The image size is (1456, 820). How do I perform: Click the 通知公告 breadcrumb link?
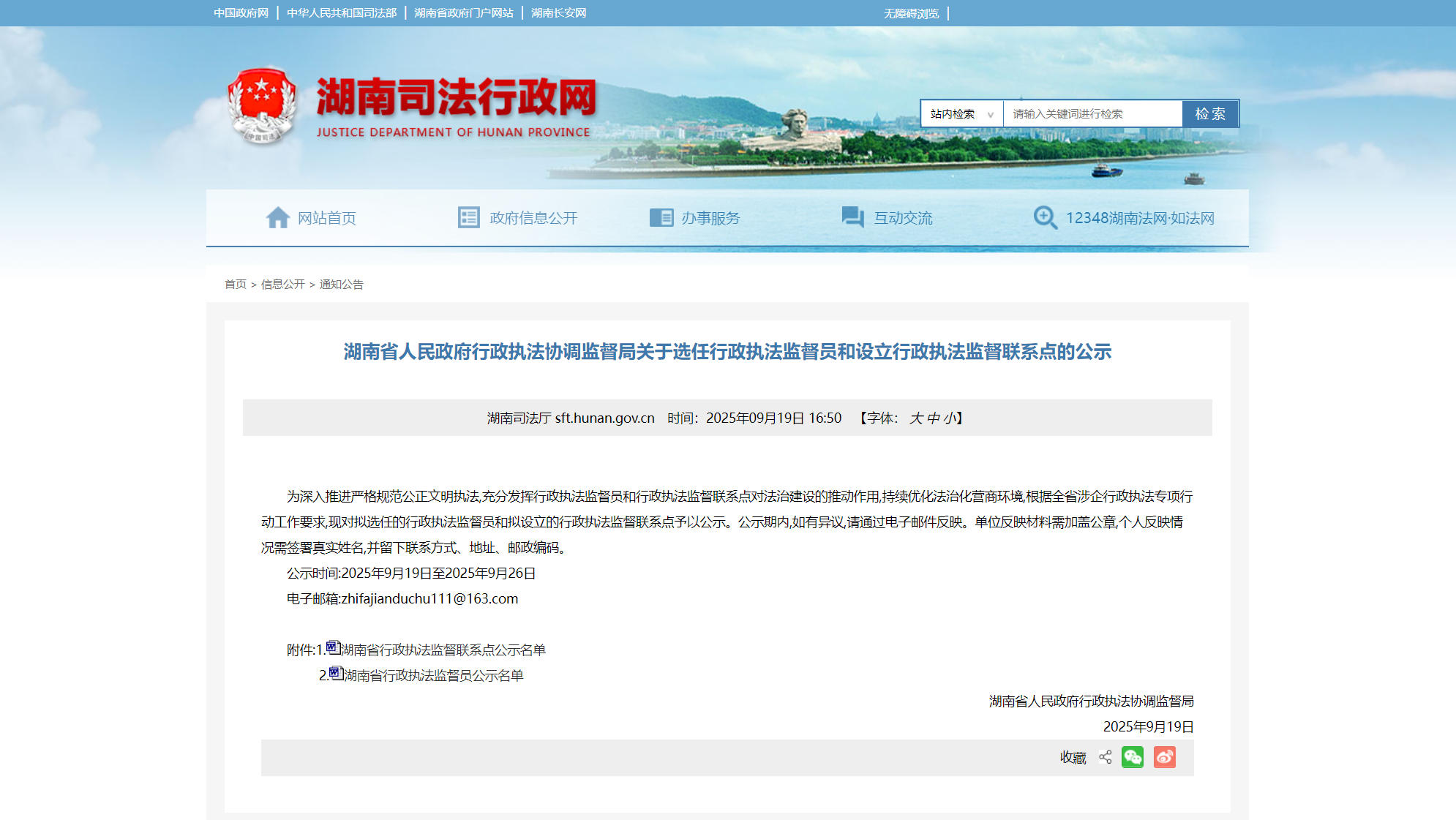tap(343, 284)
